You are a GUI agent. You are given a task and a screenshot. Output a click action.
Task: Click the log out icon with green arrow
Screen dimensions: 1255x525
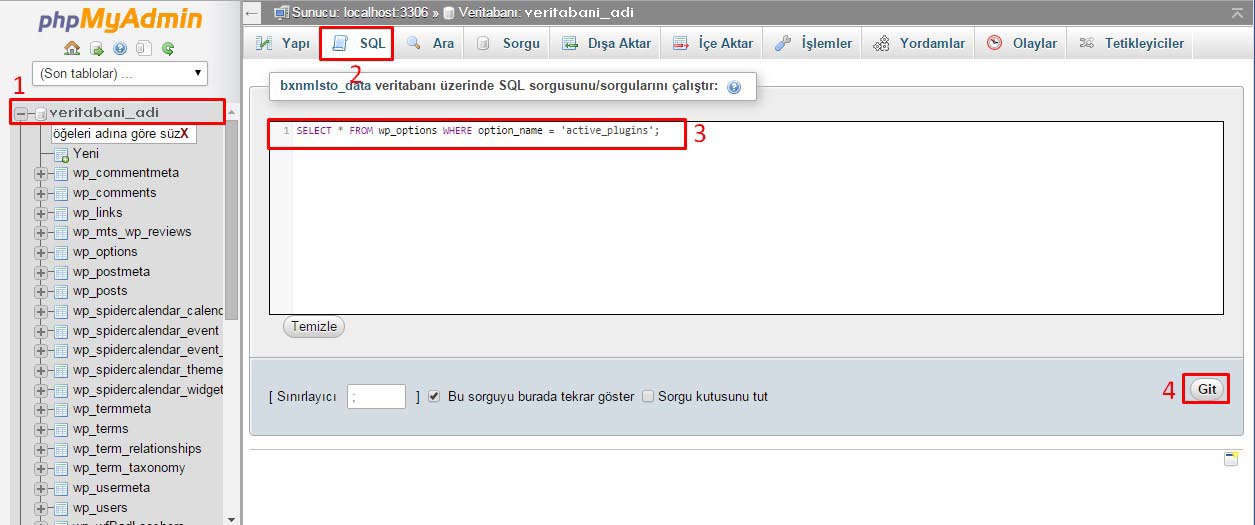tap(96, 48)
